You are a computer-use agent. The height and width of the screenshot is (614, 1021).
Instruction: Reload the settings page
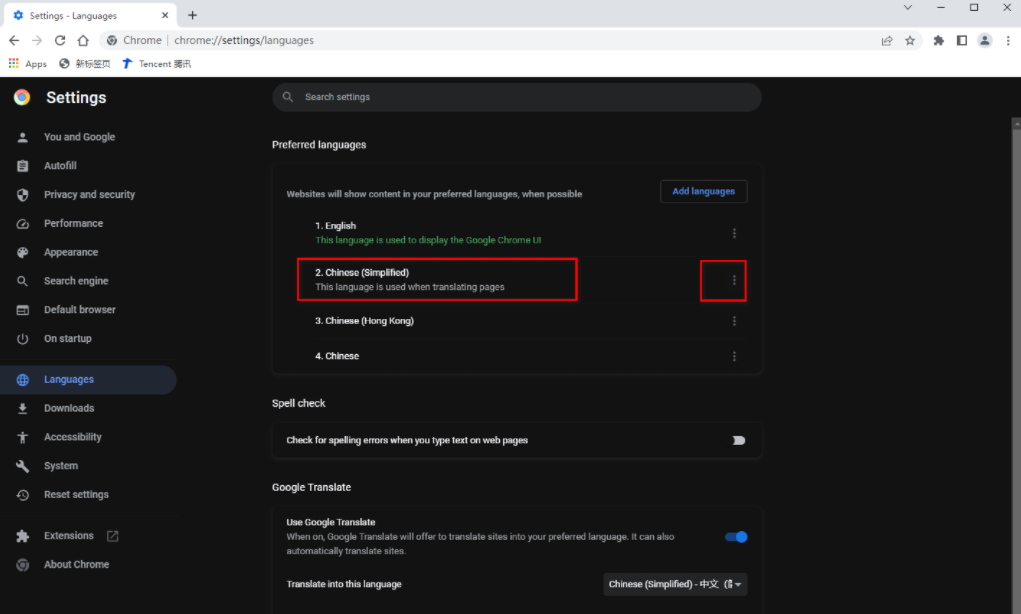point(60,40)
